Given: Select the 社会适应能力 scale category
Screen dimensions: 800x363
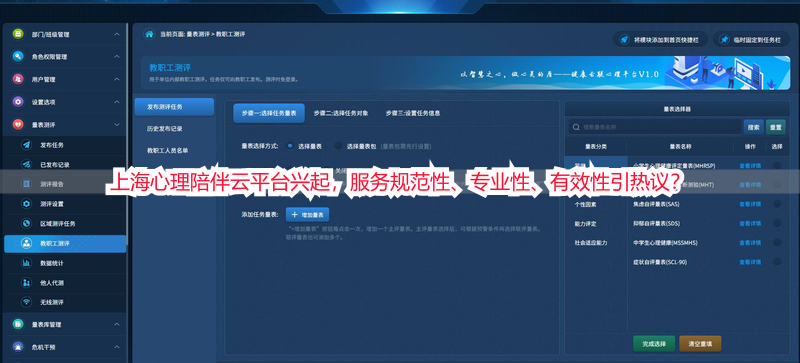Looking at the screenshot, I should point(591,243).
